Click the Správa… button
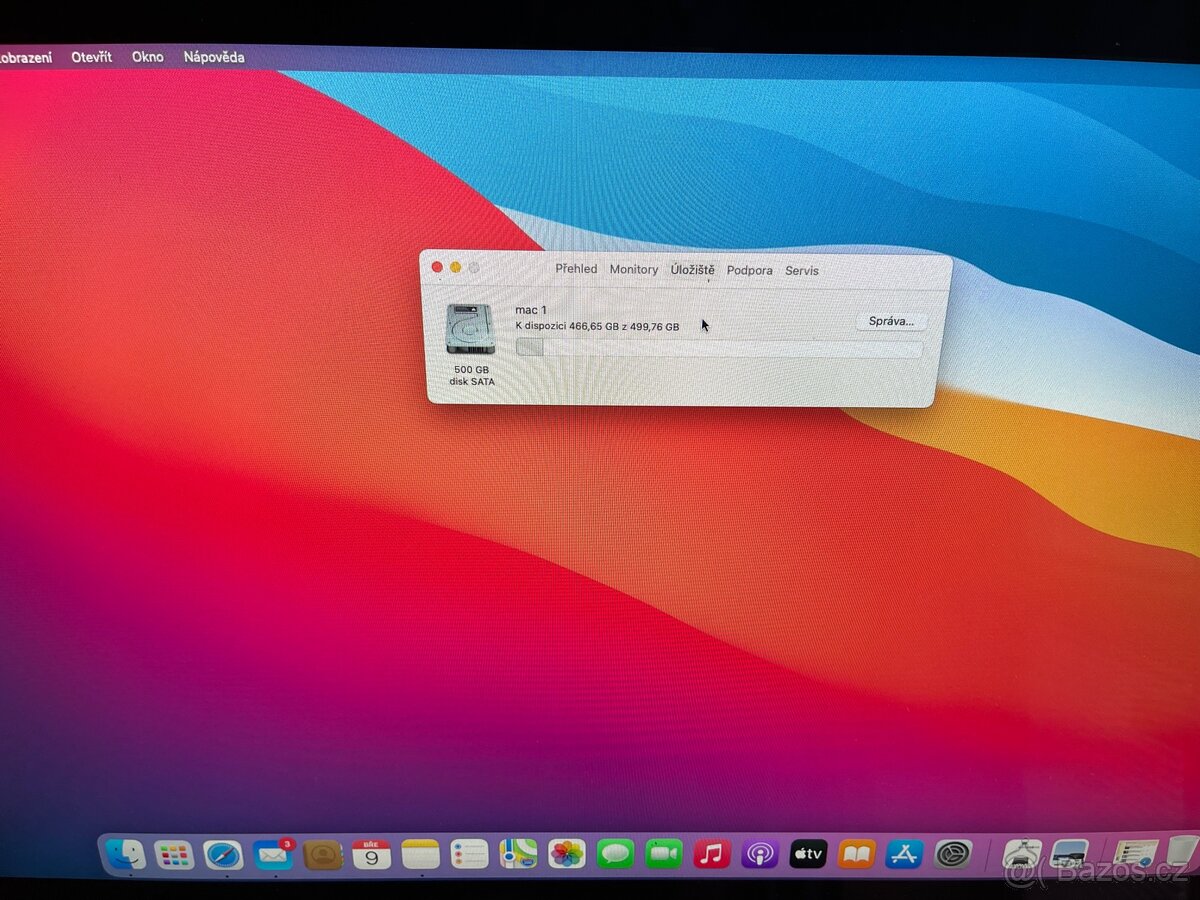Screen dimensions: 1200x900 pos(890,321)
